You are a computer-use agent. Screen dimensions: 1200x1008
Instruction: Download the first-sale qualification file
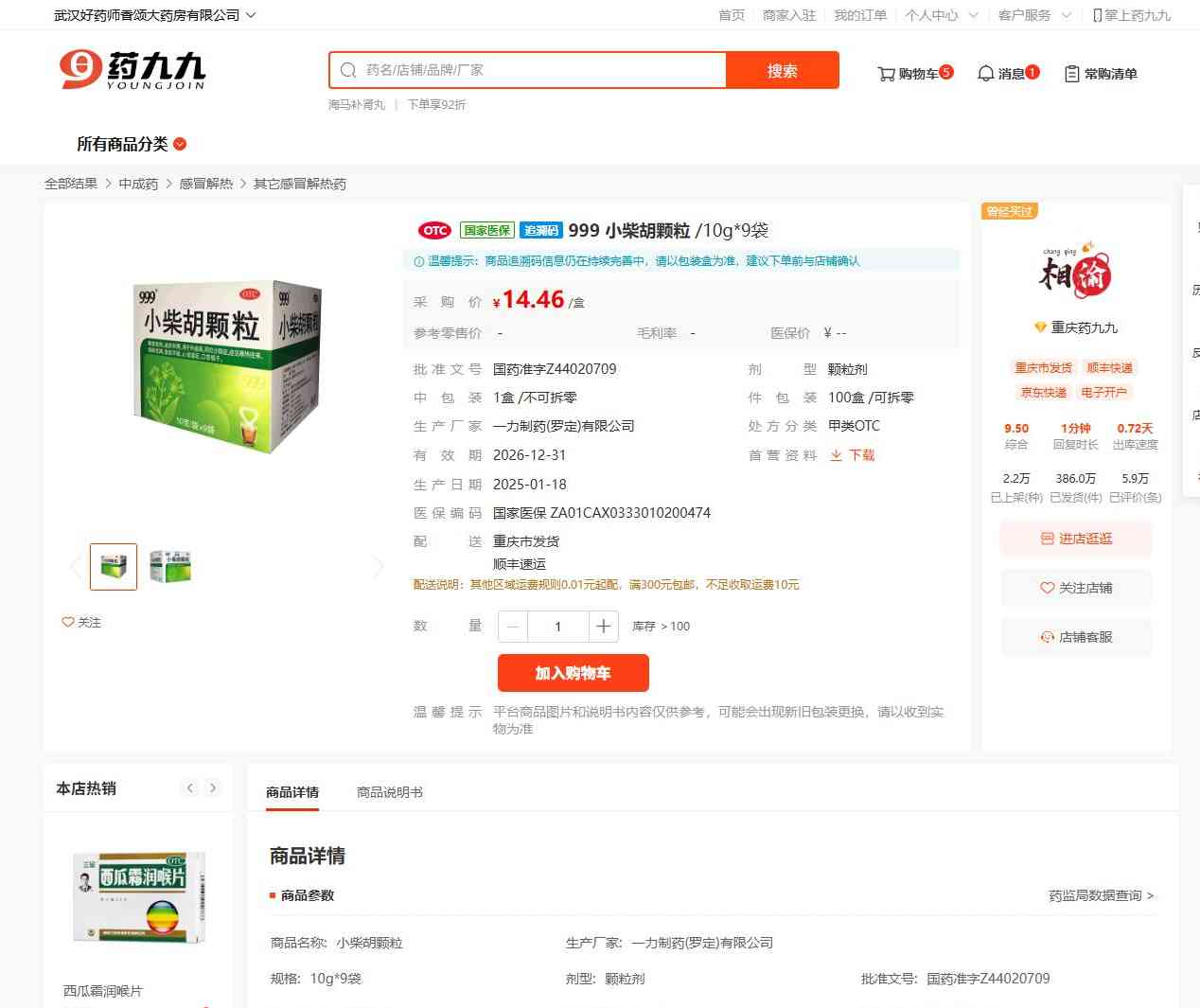[853, 455]
